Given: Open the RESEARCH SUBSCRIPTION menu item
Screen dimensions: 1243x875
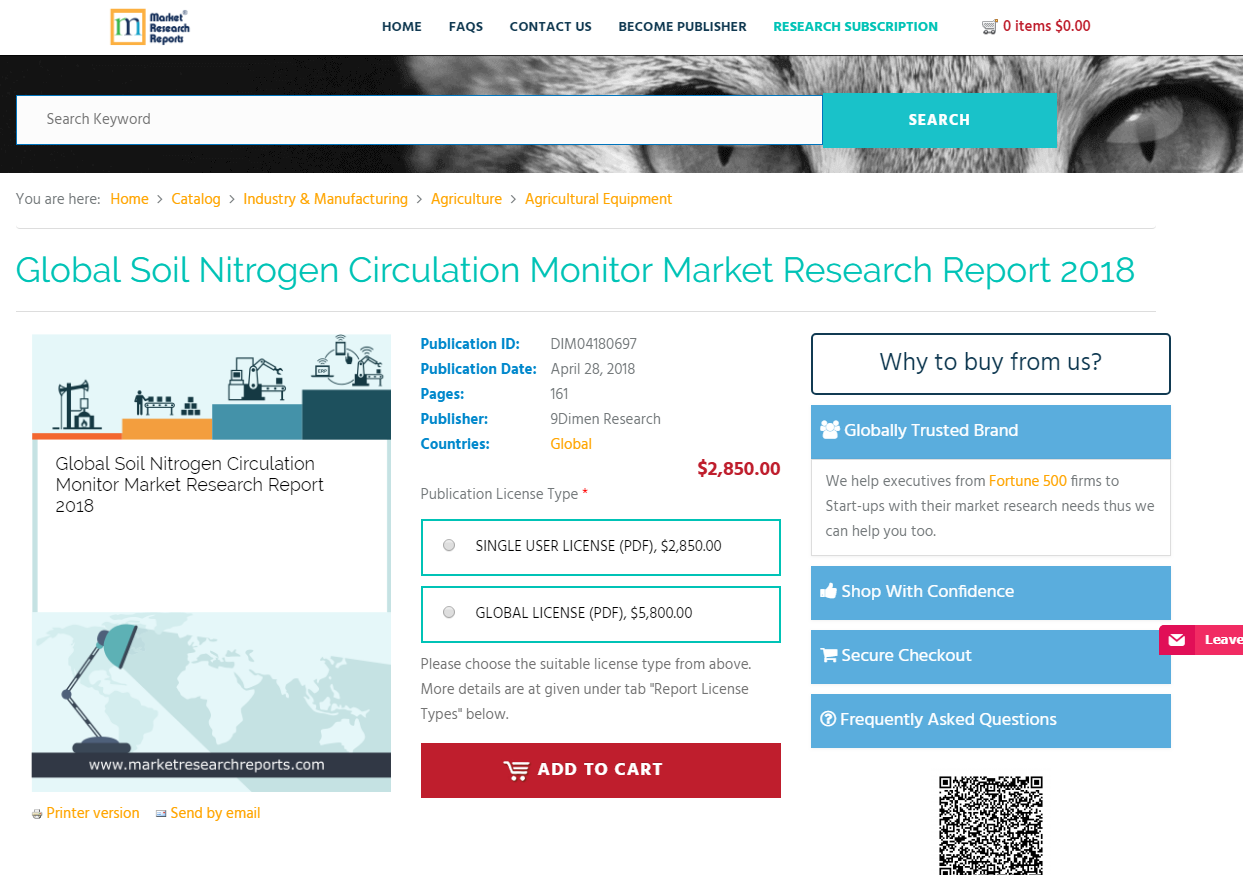Looking at the screenshot, I should (x=856, y=27).
